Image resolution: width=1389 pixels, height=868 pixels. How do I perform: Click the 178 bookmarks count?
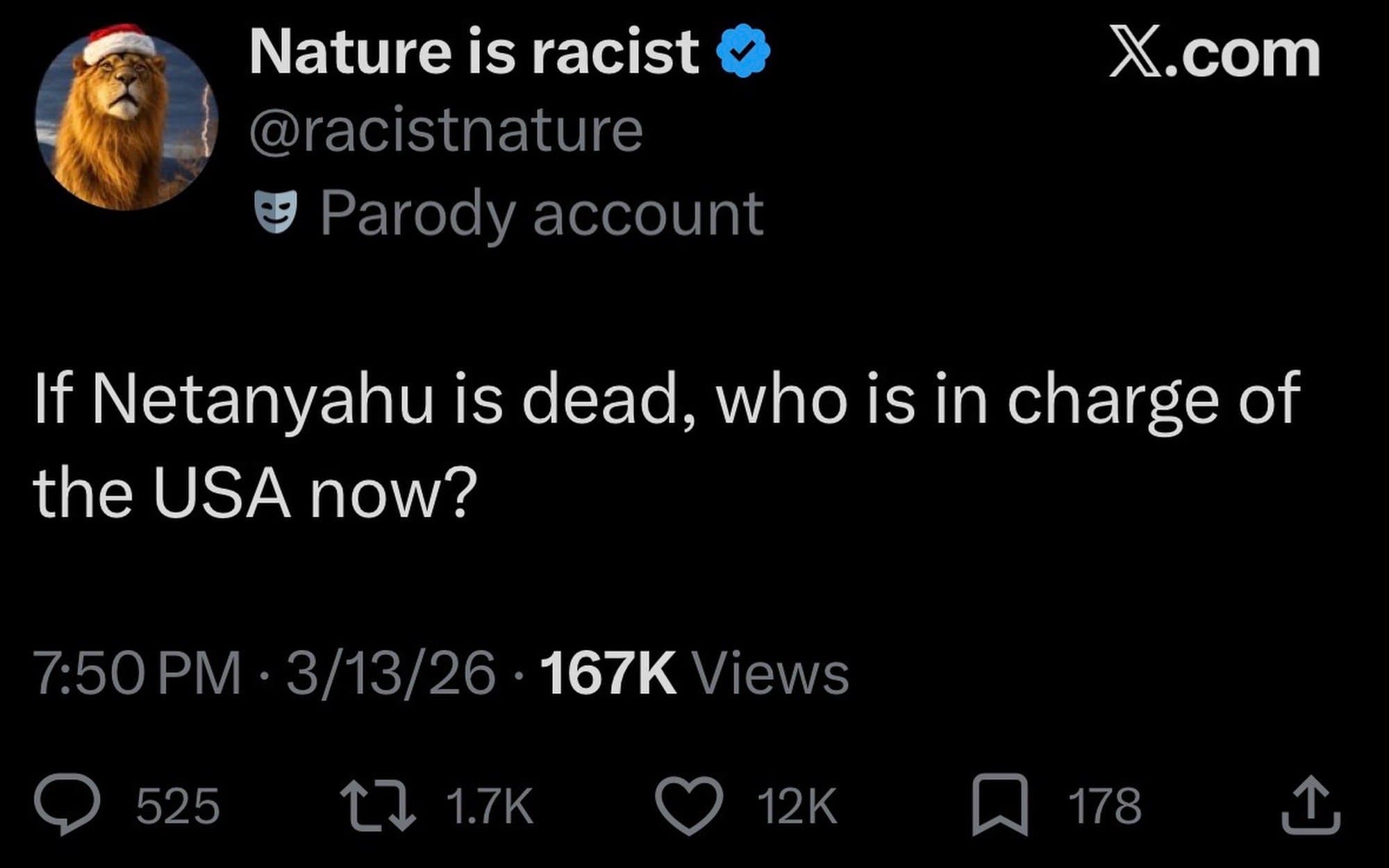1104,806
